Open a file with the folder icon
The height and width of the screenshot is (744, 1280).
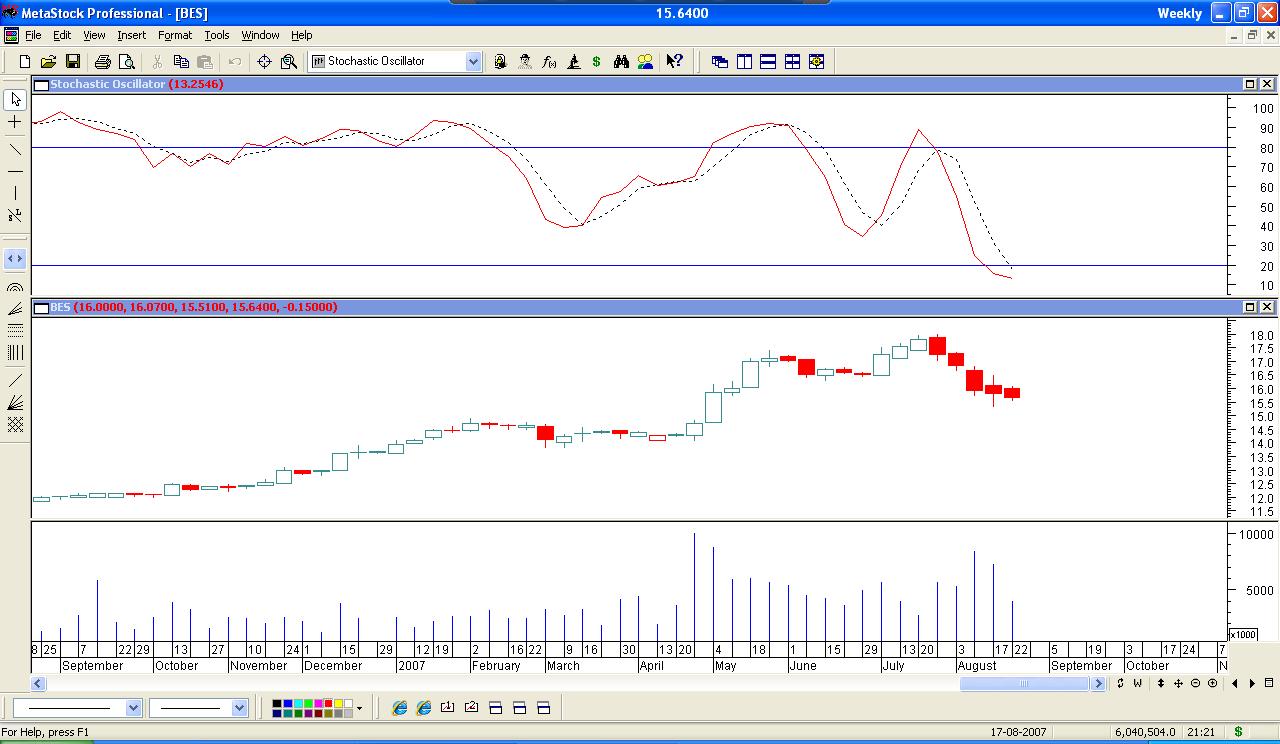pos(48,61)
